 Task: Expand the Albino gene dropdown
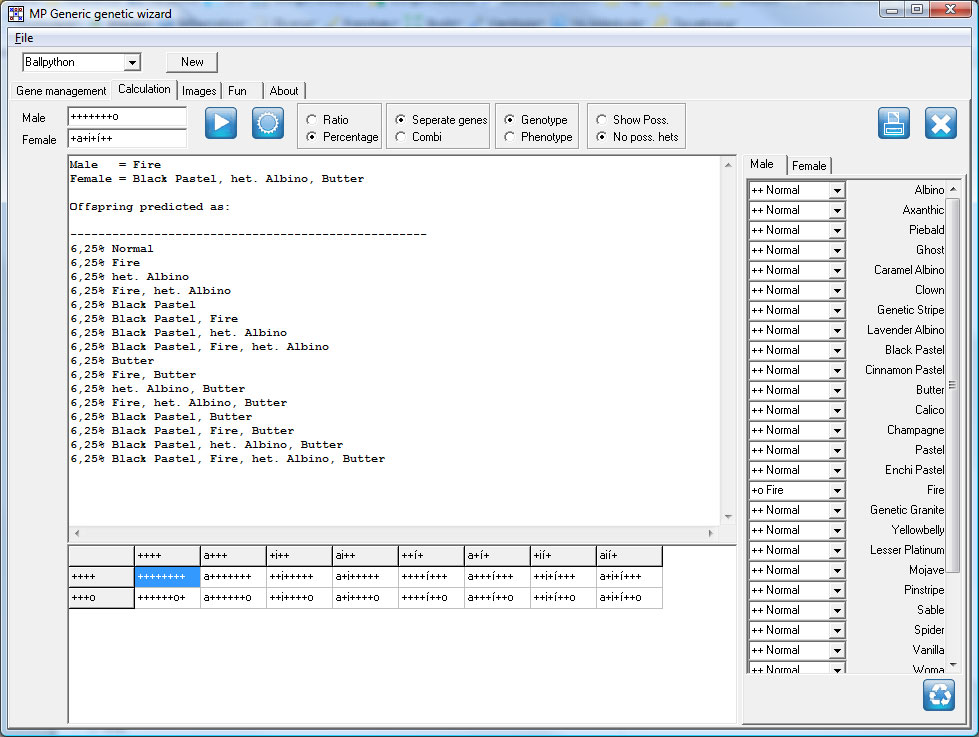(x=836, y=190)
